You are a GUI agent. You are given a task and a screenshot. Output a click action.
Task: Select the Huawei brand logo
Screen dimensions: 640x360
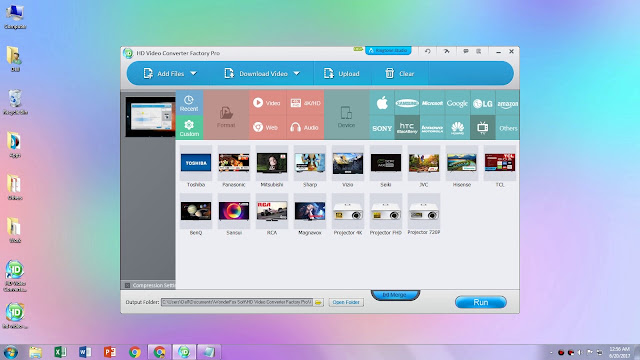click(458, 128)
